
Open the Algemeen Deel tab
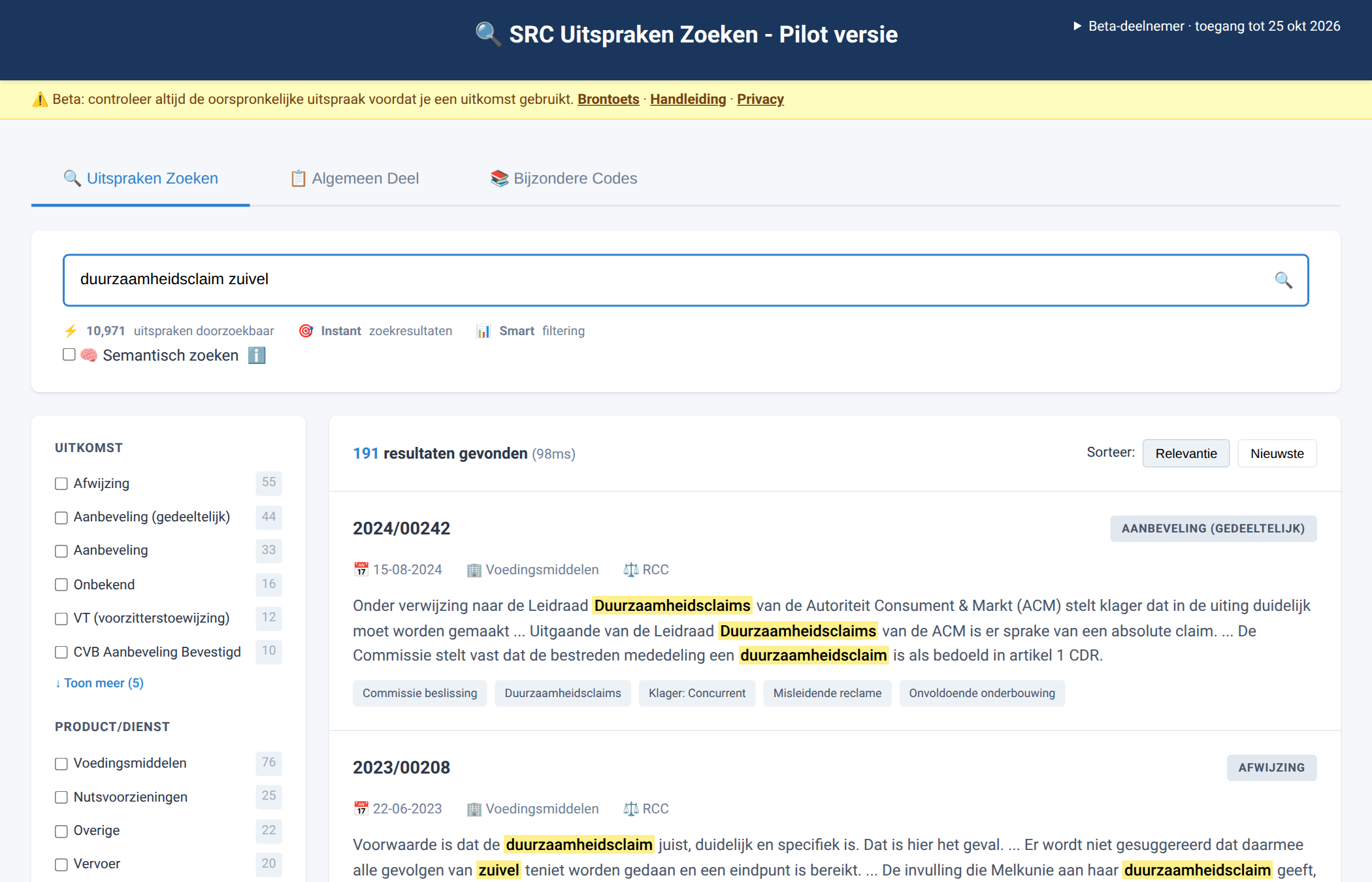tap(355, 178)
